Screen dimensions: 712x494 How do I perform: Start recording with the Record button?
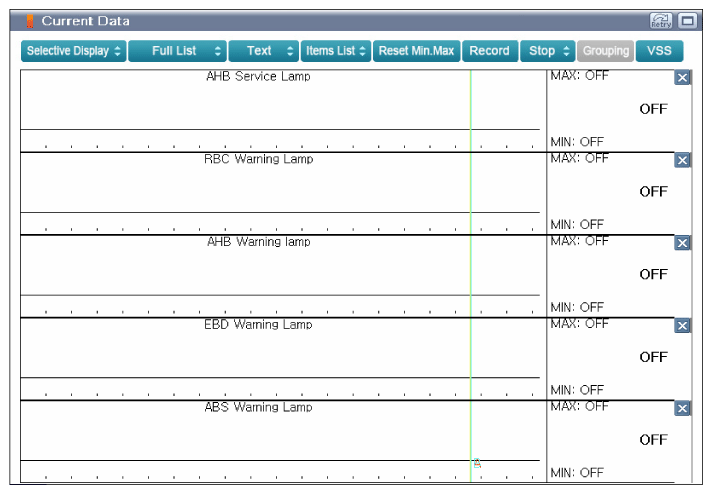point(490,51)
